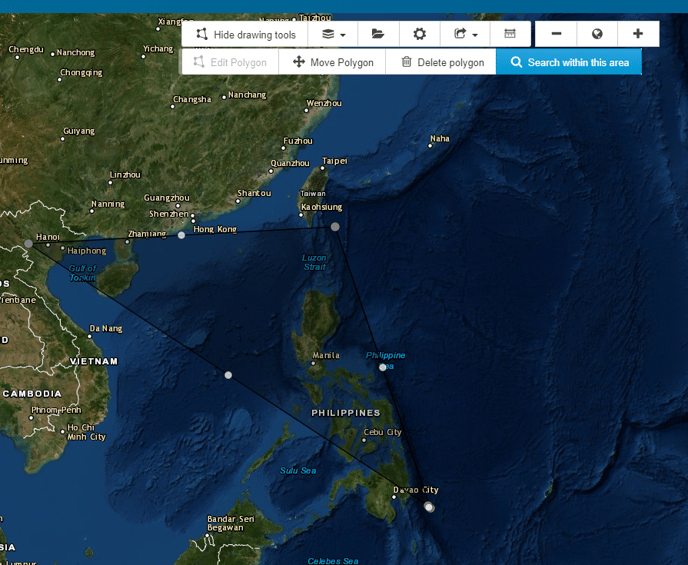Viewport: 688px width, 565px height.
Task: Click the globe full-extent icon
Action: (597, 34)
